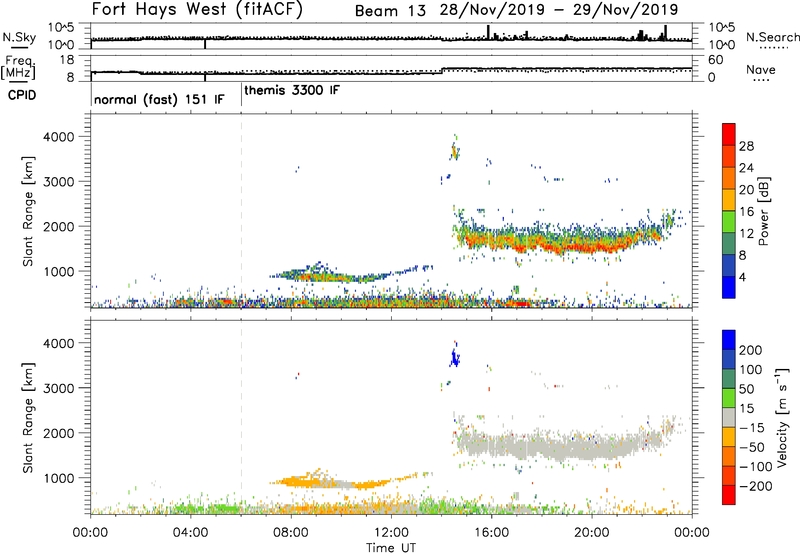The width and height of the screenshot is (800, 554).
Task: Click the gray segment of velocity color bar
Action: (729, 418)
